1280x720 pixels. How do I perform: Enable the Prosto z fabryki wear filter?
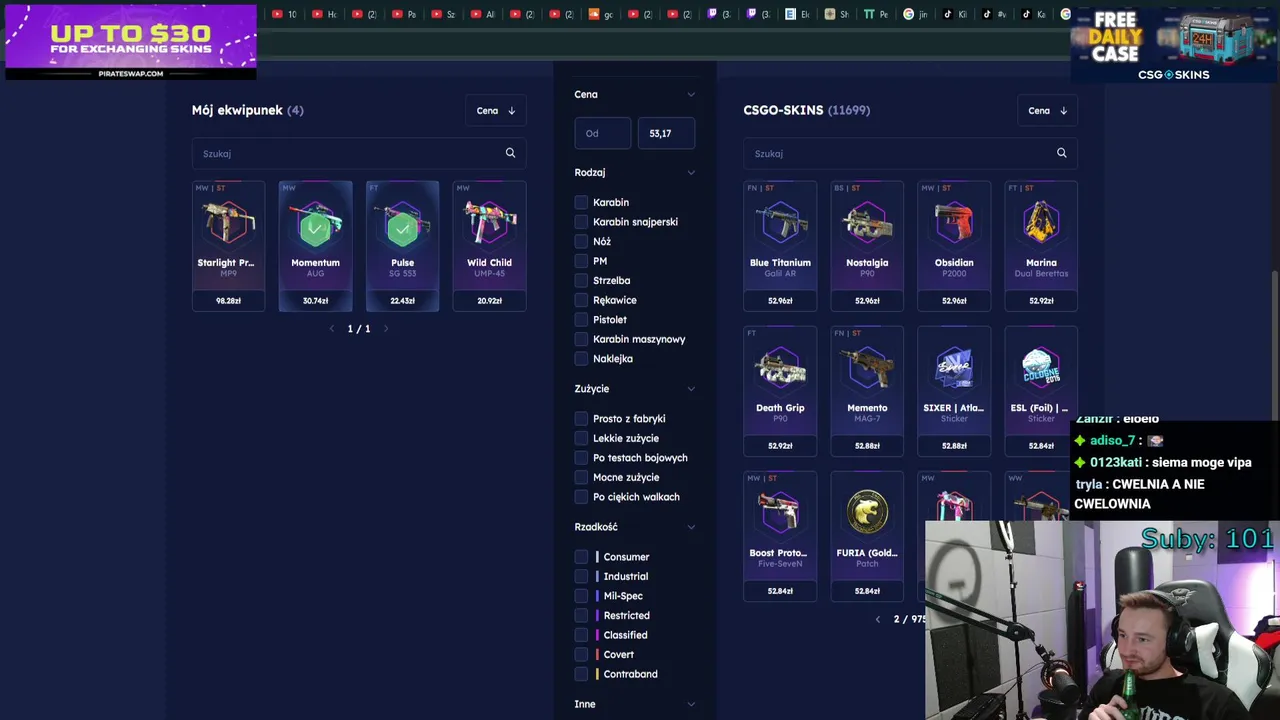coord(581,418)
